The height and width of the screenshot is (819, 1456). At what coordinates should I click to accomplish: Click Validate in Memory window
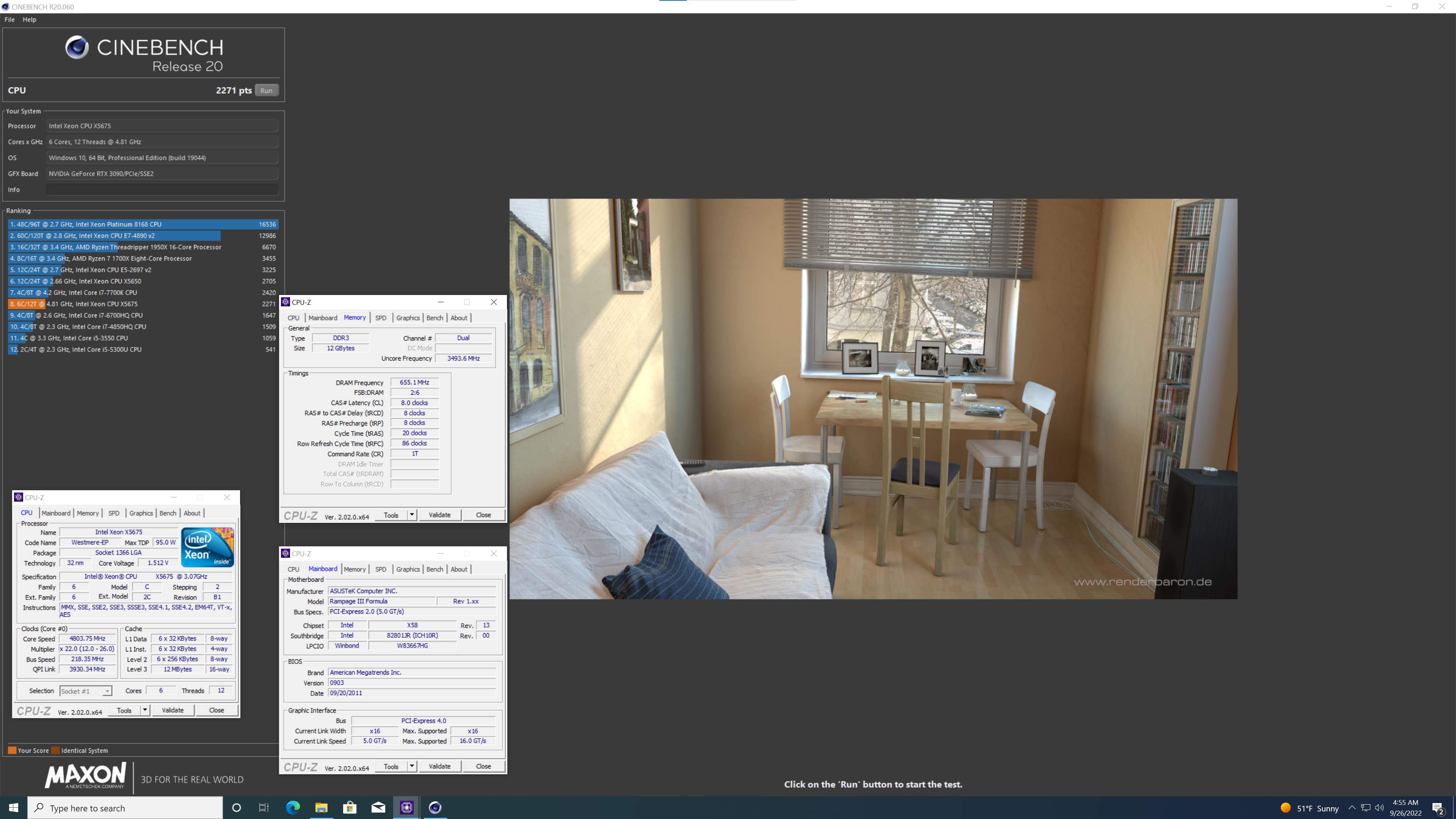coord(440,515)
